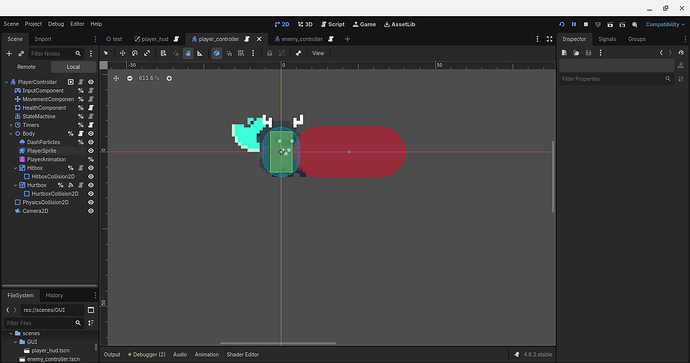Hide the Camera2D node

pos(91,211)
